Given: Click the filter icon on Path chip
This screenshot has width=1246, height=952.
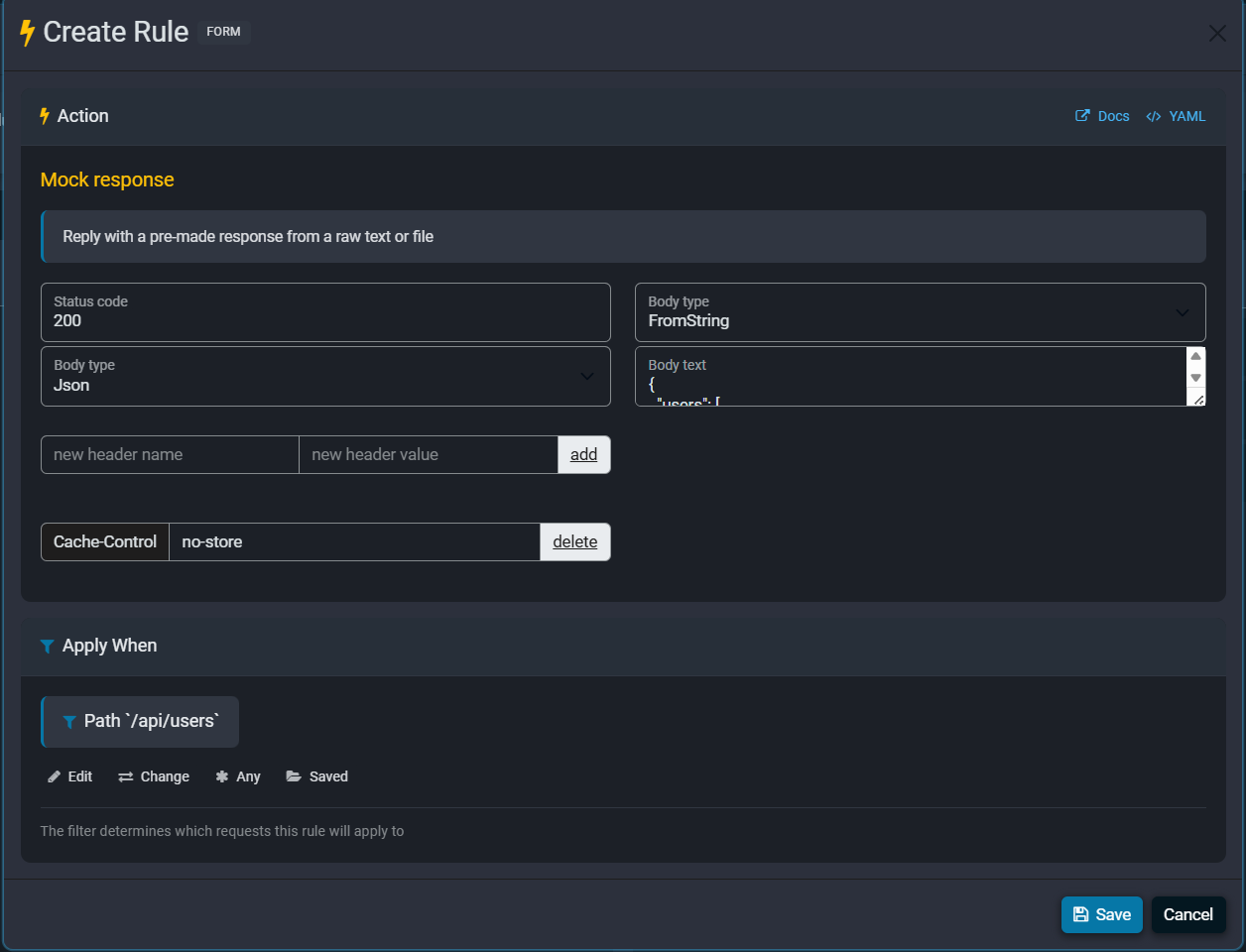Looking at the screenshot, I should pyautogui.click(x=69, y=722).
